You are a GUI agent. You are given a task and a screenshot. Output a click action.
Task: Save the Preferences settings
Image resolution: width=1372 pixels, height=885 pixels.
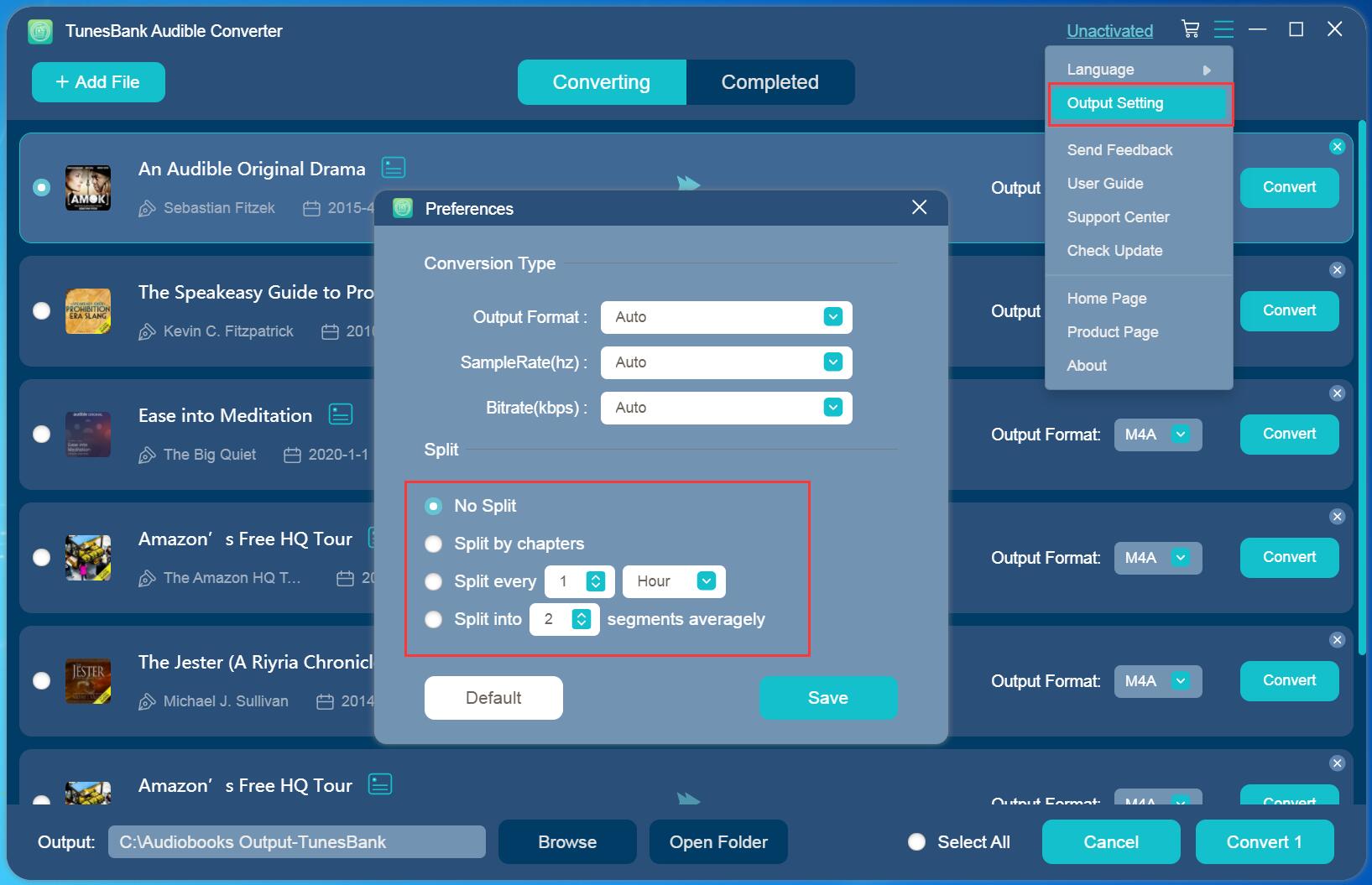[828, 698]
